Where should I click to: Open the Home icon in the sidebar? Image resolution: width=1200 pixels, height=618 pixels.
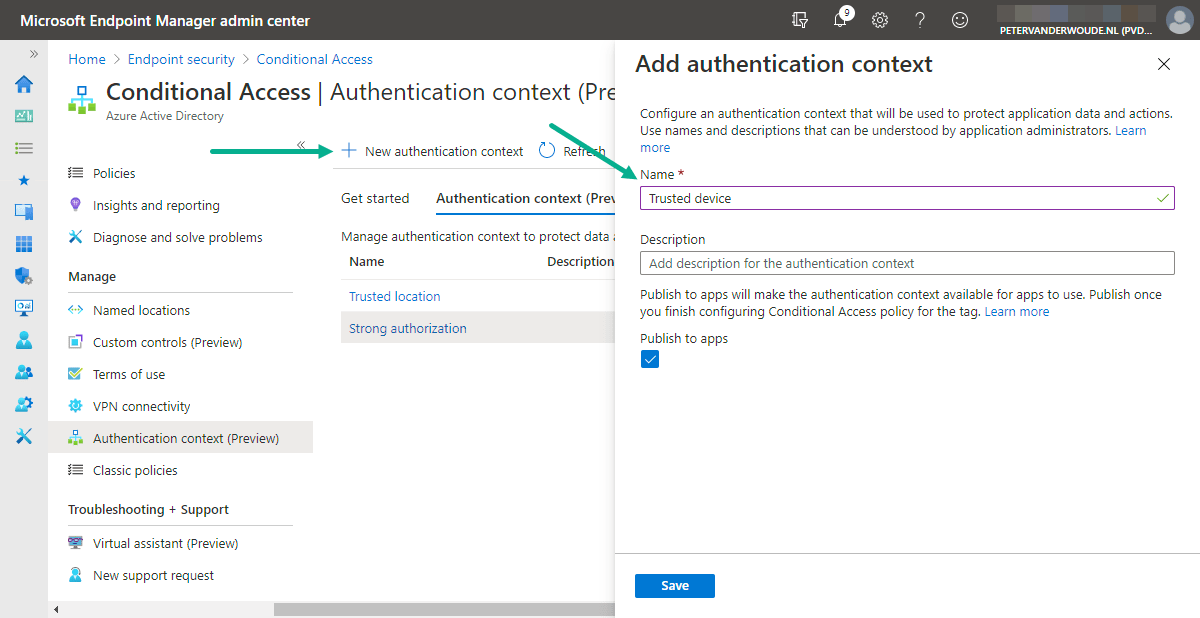(x=22, y=84)
